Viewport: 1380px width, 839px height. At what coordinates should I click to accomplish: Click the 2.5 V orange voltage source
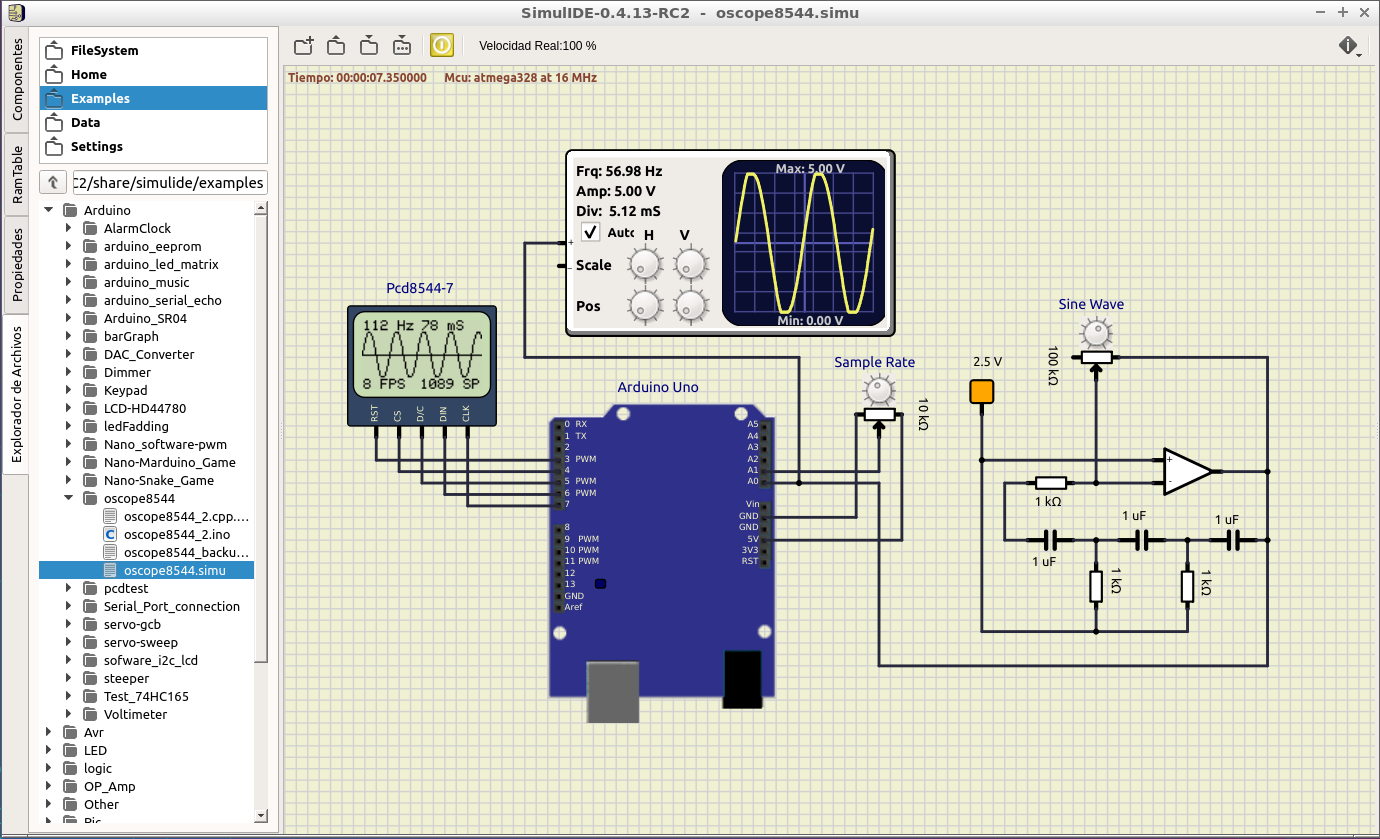click(x=982, y=391)
